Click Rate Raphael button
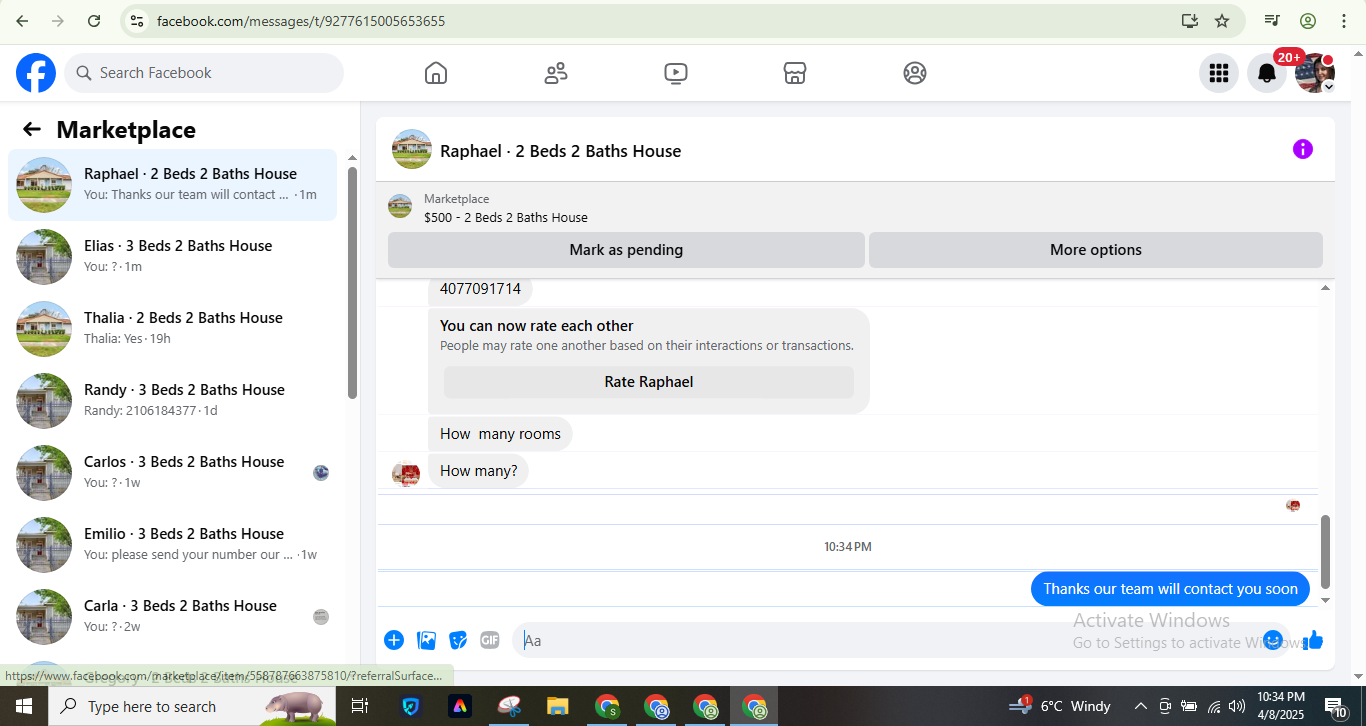This screenshot has height=726, width=1366. coord(649,382)
